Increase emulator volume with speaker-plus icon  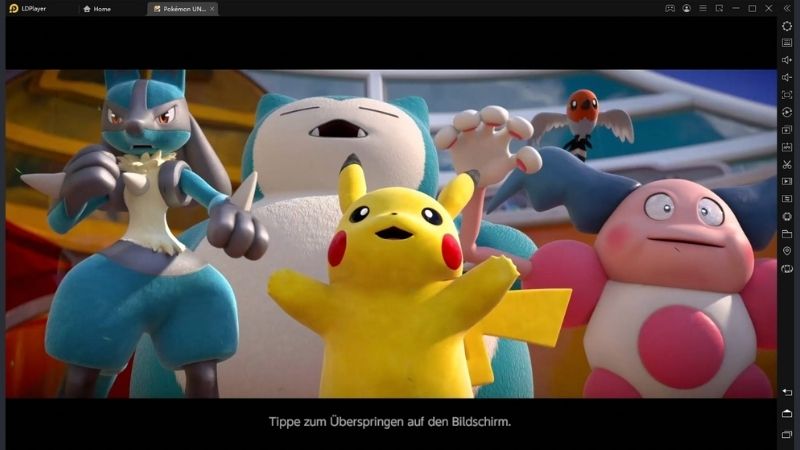pyautogui.click(x=787, y=60)
